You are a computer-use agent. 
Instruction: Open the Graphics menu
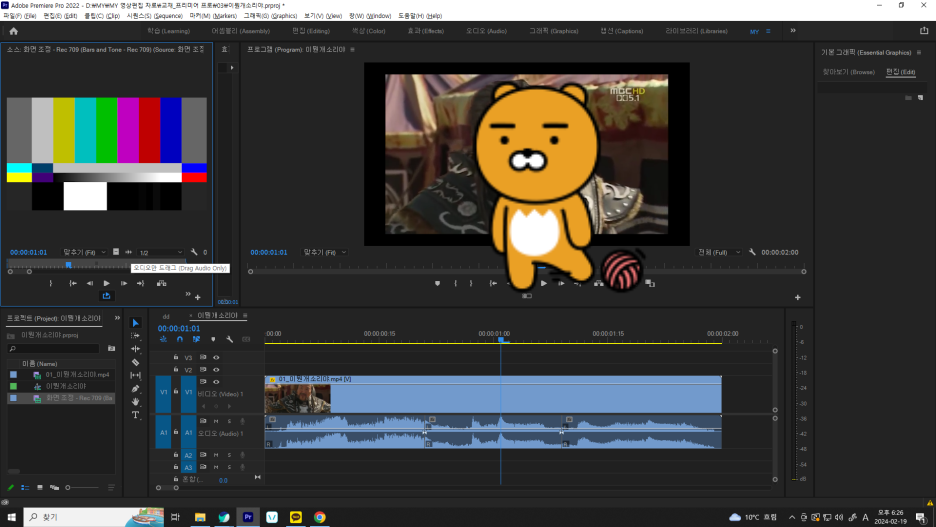(x=270, y=16)
